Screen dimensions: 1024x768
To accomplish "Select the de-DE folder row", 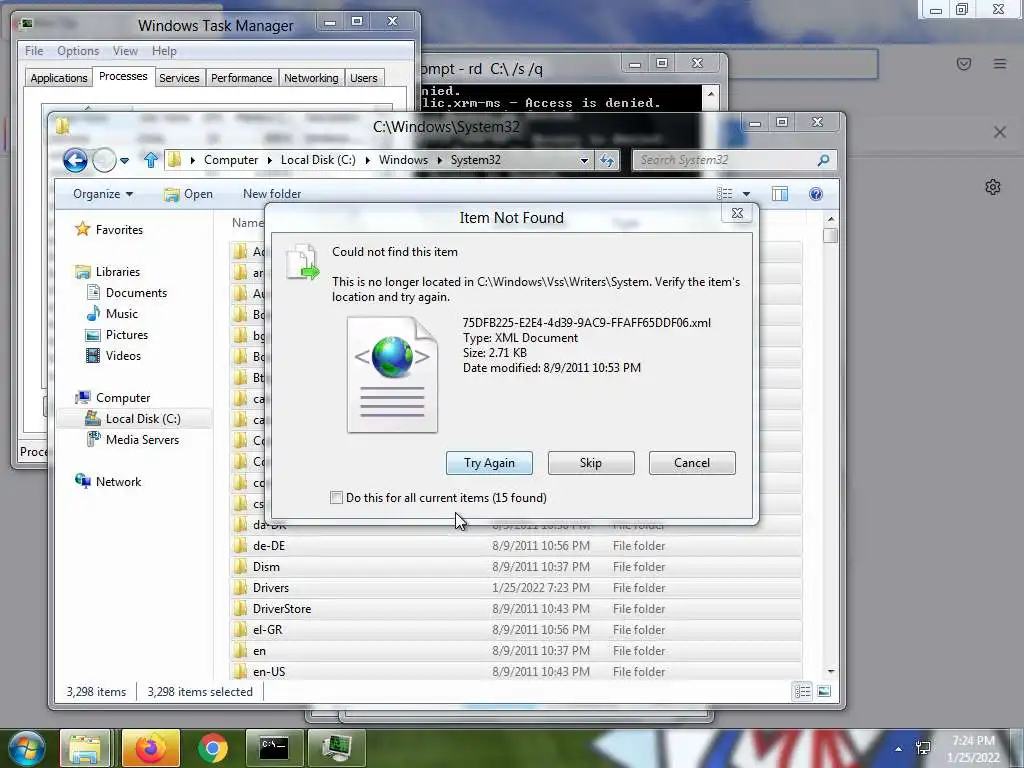I will 516,546.
